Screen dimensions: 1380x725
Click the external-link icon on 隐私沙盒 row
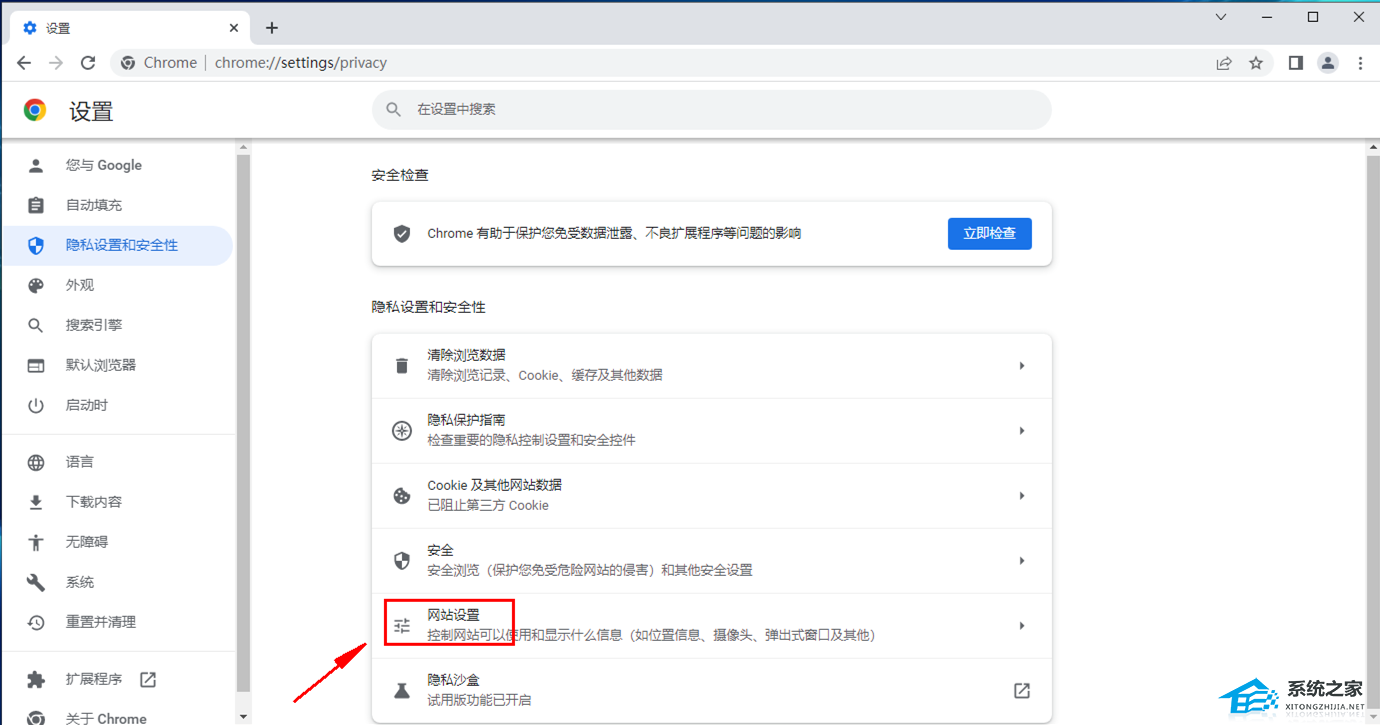pyautogui.click(x=1022, y=691)
